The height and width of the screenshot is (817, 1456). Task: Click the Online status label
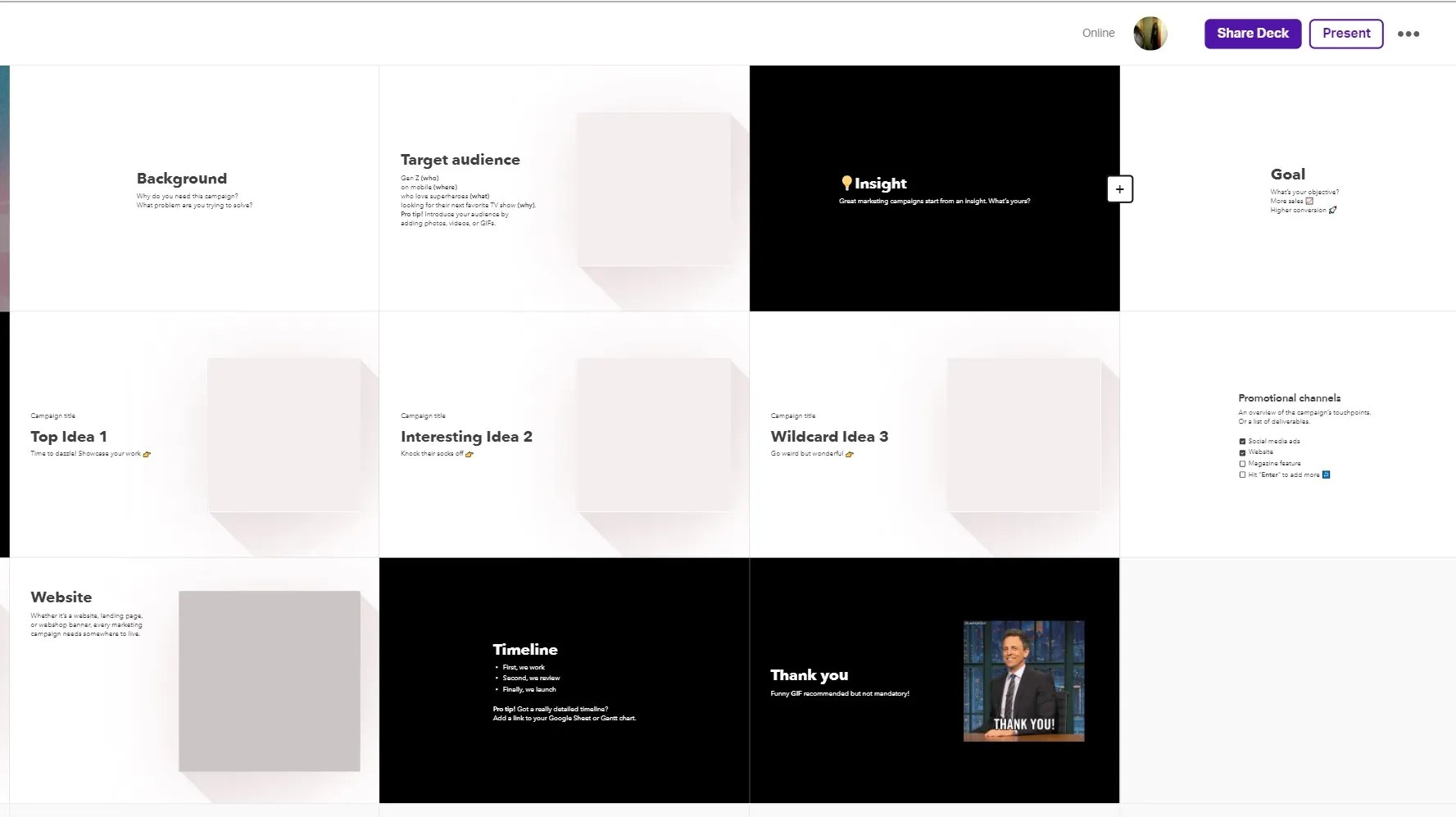point(1098,33)
